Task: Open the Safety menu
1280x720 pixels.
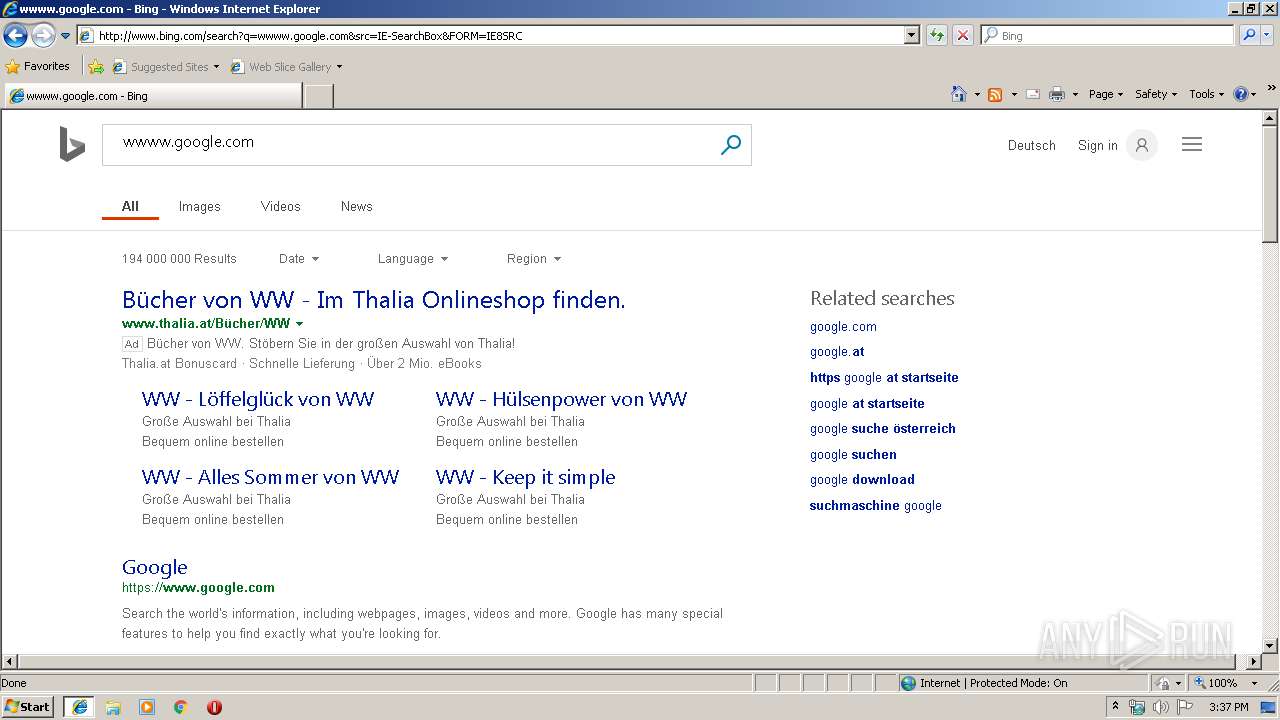Action: tap(1155, 94)
